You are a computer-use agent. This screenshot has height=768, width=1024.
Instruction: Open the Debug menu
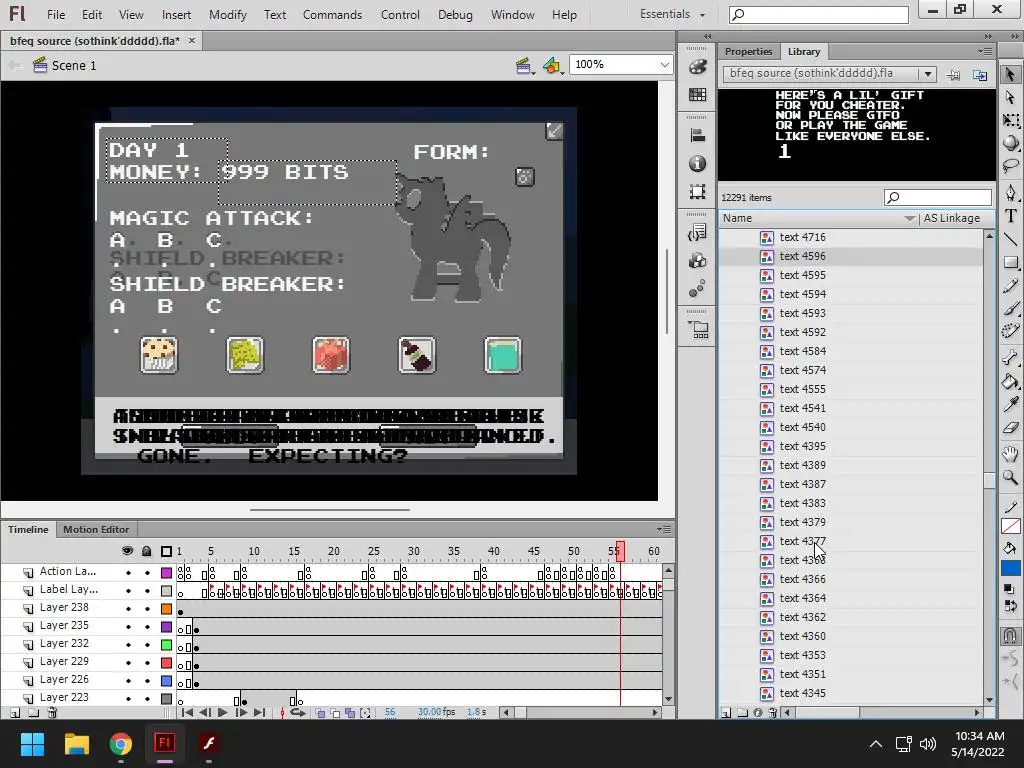[x=455, y=14]
